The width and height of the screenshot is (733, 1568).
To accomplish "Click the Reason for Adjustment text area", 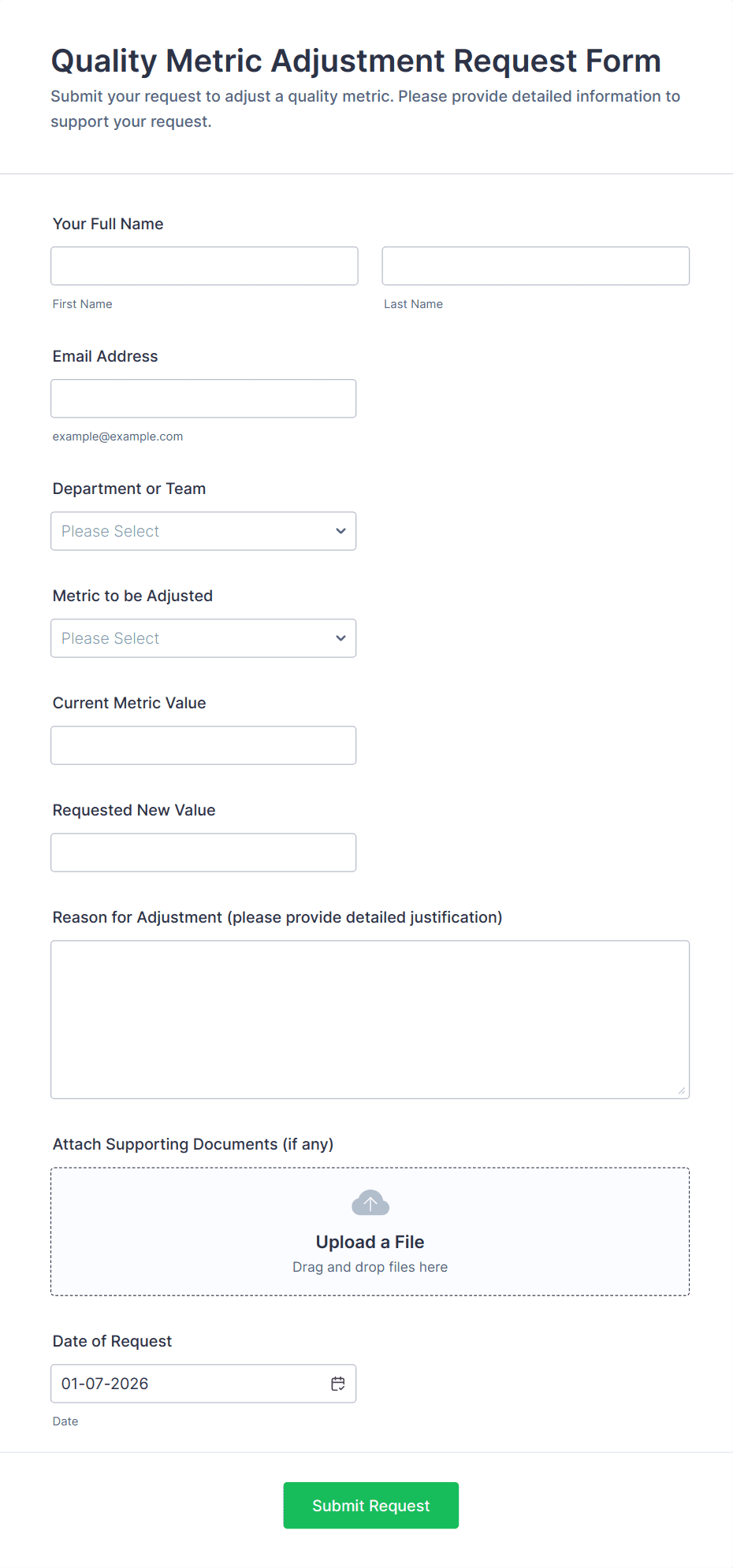I will 370,1019.
